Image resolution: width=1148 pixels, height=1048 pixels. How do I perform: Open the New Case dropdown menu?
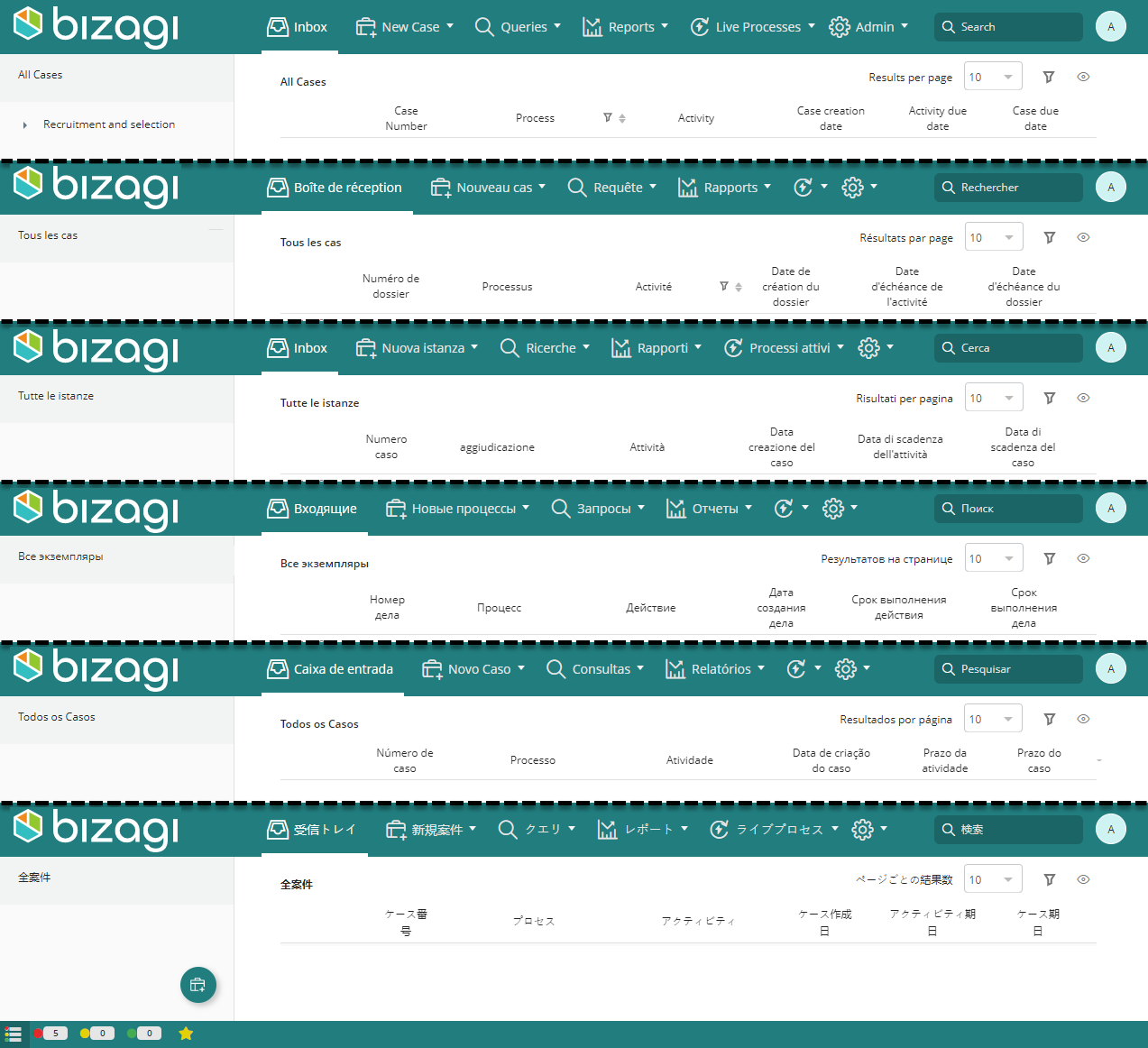[x=405, y=27]
